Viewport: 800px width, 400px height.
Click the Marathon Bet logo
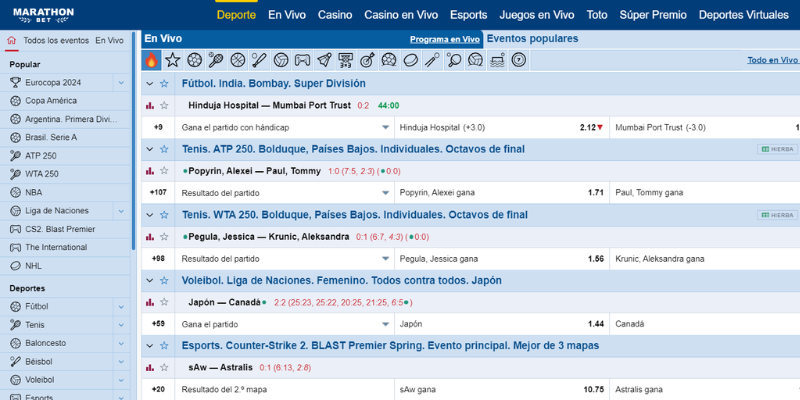pos(43,15)
